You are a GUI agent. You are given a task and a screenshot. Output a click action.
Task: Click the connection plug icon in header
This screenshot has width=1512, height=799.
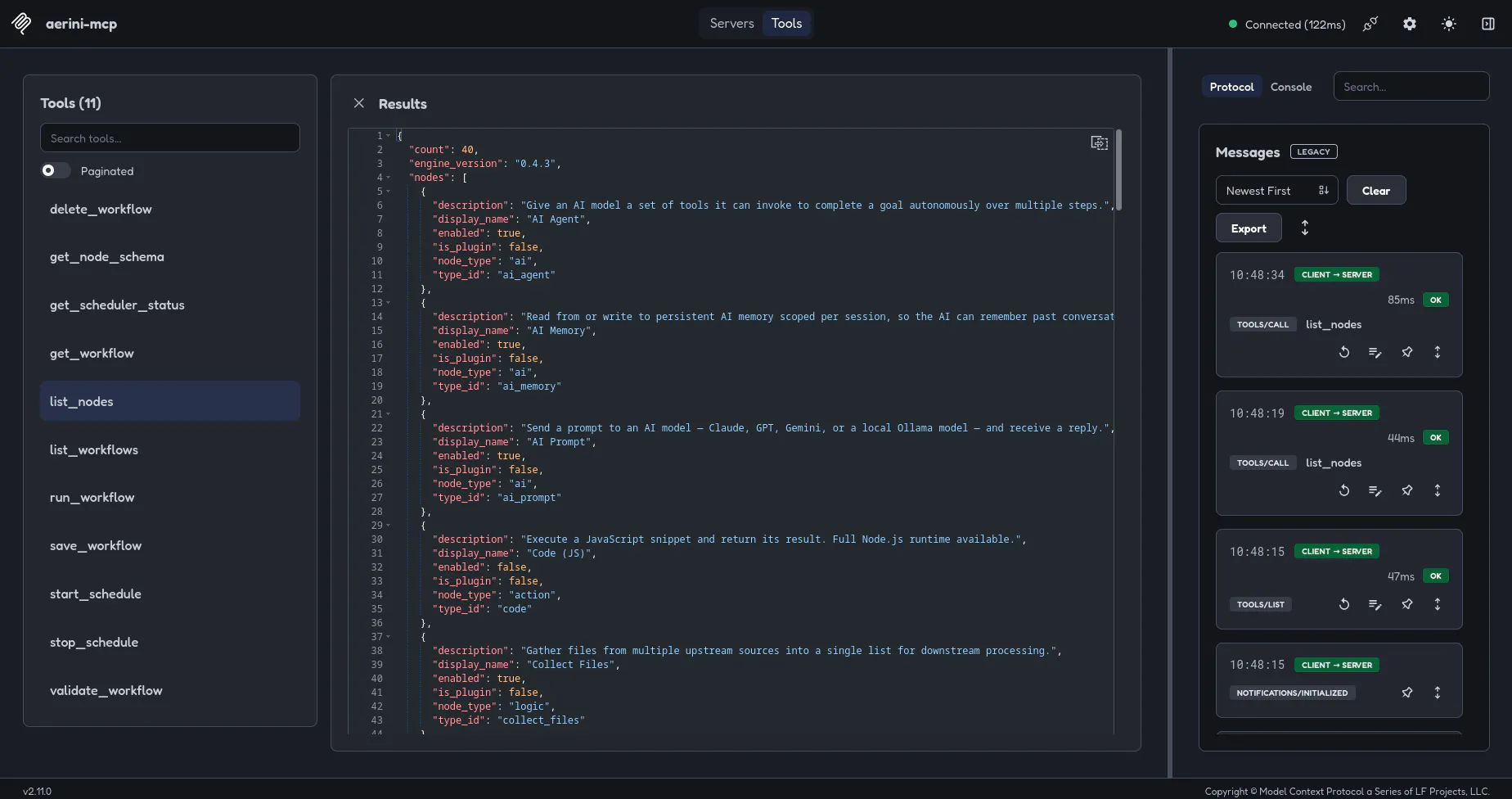pyautogui.click(x=1370, y=24)
